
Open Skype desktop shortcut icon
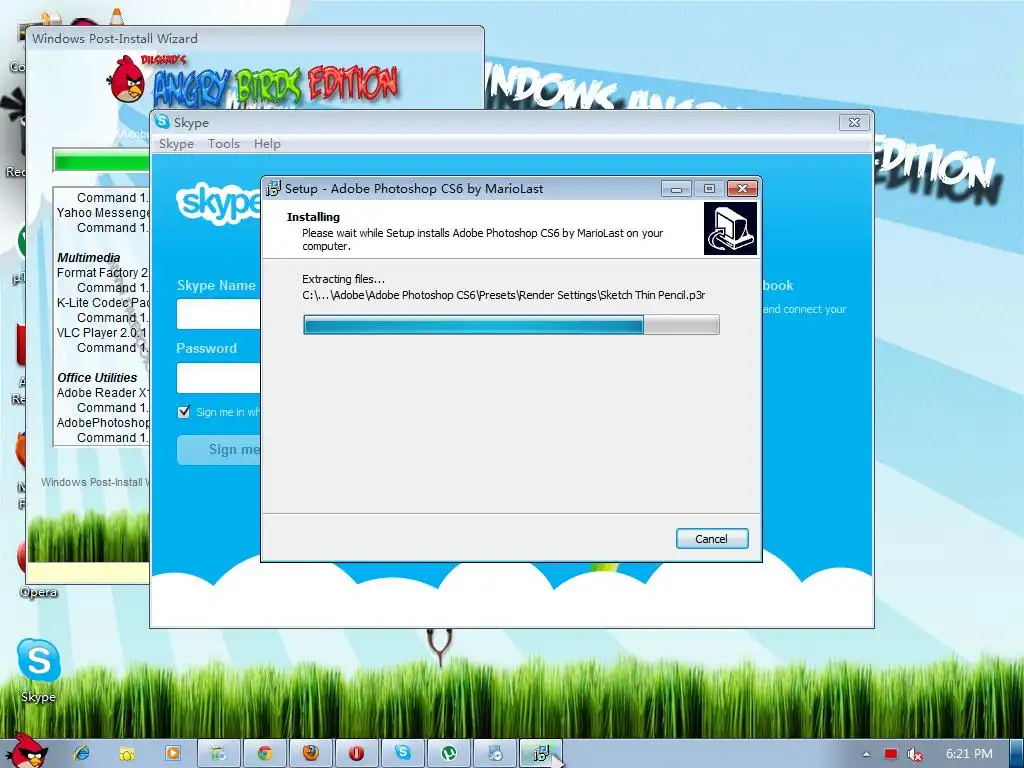[x=39, y=669]
